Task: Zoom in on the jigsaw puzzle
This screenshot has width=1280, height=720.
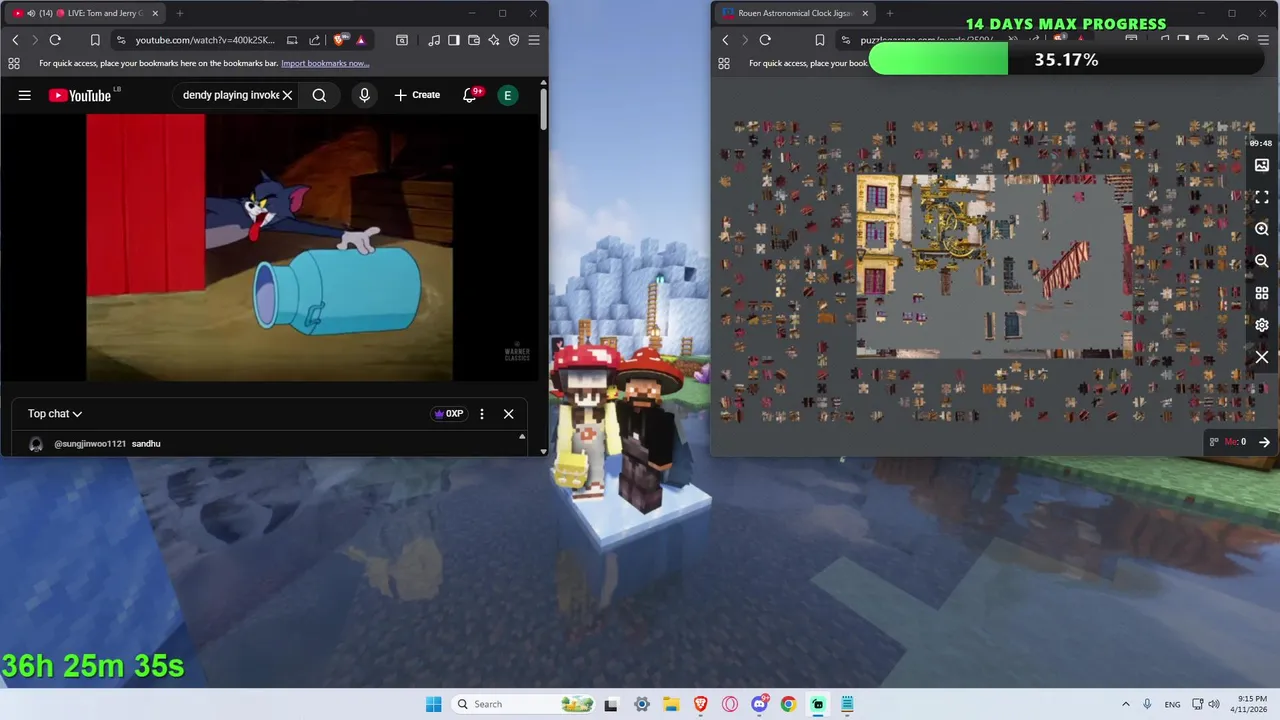Action: coord(1262,229)
